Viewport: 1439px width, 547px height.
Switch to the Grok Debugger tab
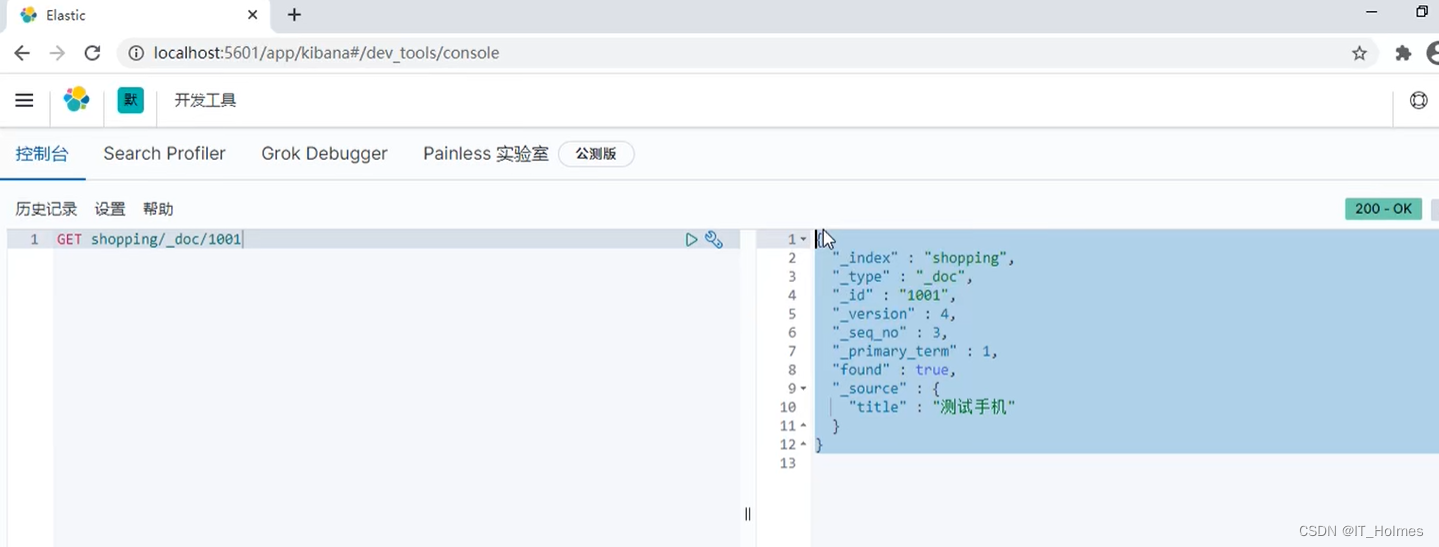coord(324,154)
